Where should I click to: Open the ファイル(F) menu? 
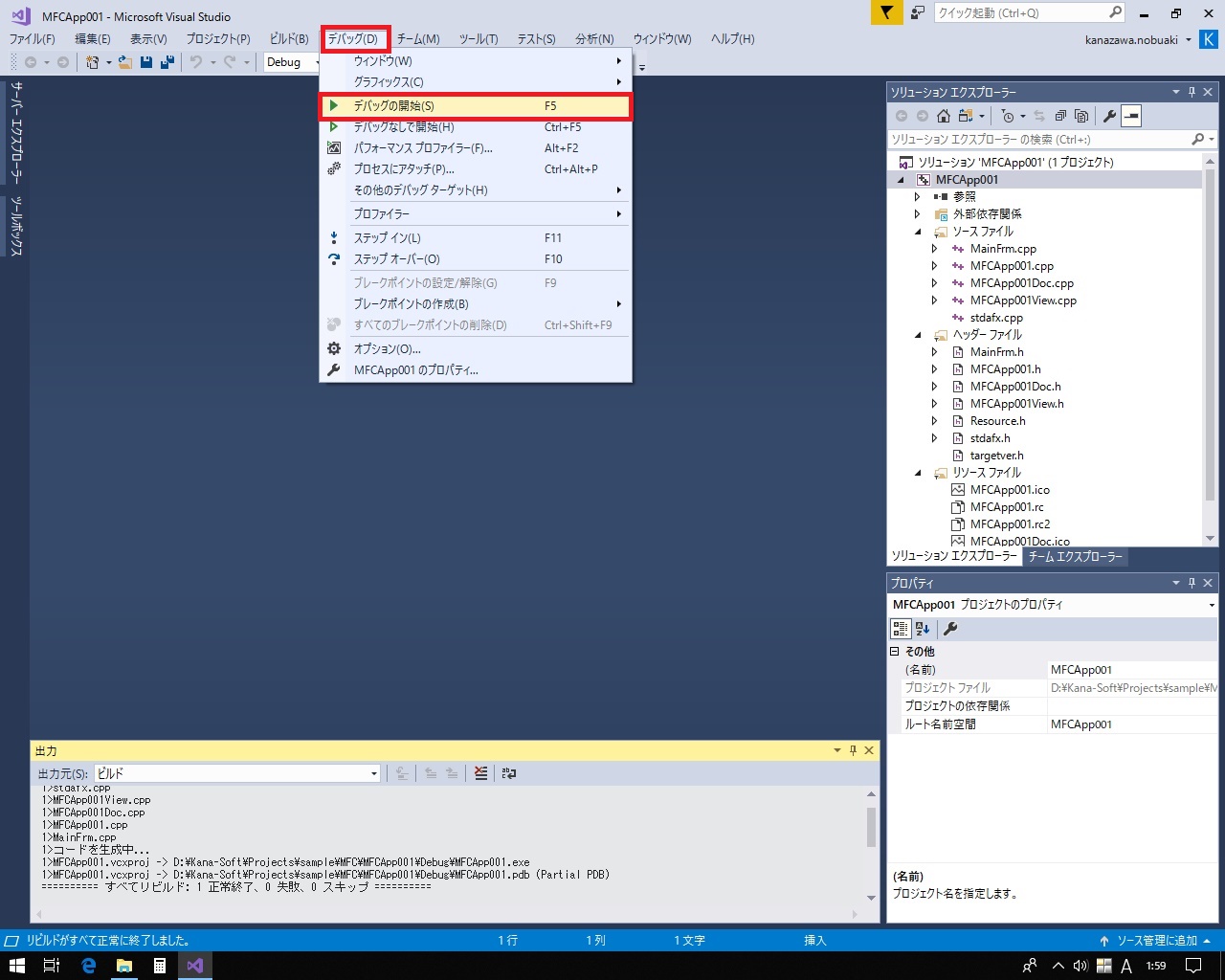point(33,39)
